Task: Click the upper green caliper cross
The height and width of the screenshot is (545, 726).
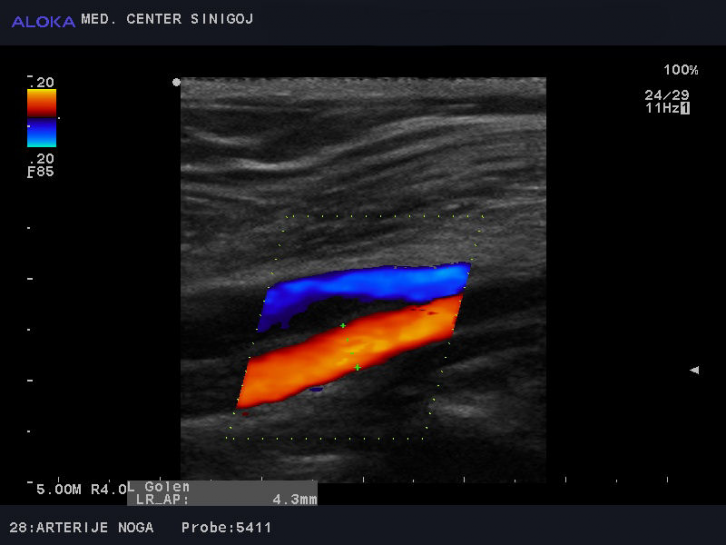Action: (x=343, y=326)
